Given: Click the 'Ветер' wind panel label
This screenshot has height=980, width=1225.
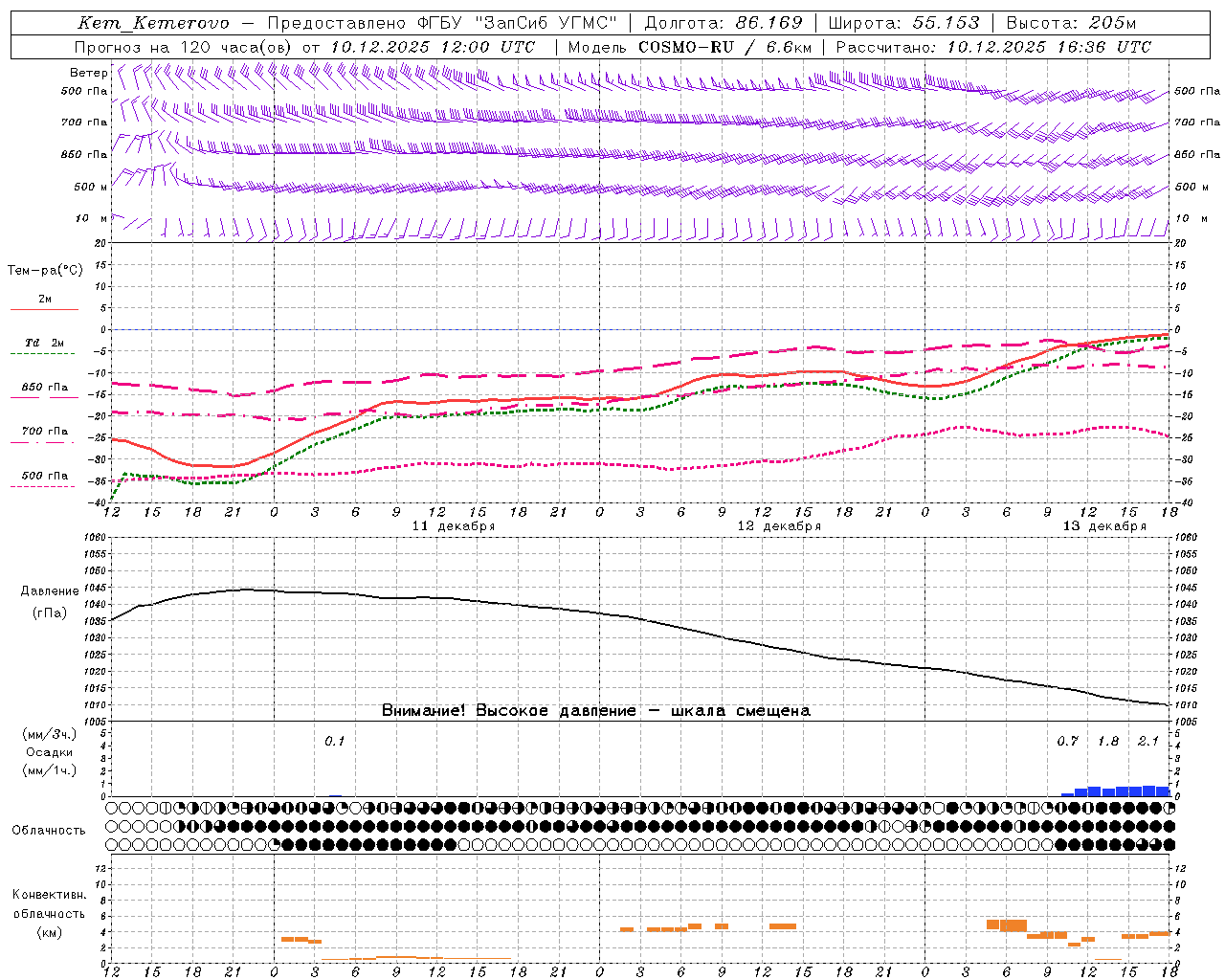Looking at the screenshot, I should click(88, 73).
